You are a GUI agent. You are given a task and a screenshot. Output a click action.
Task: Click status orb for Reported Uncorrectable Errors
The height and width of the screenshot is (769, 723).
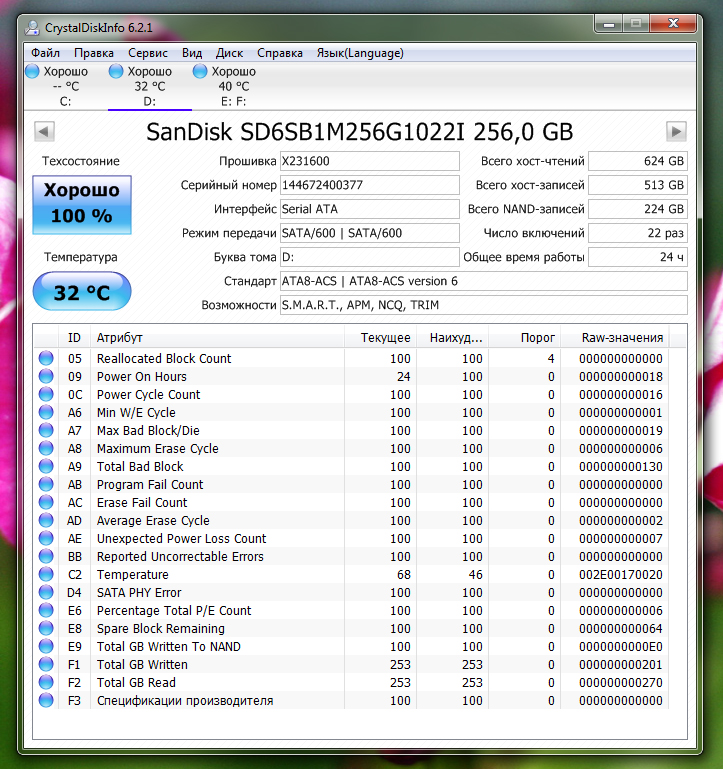coord(46,556)
